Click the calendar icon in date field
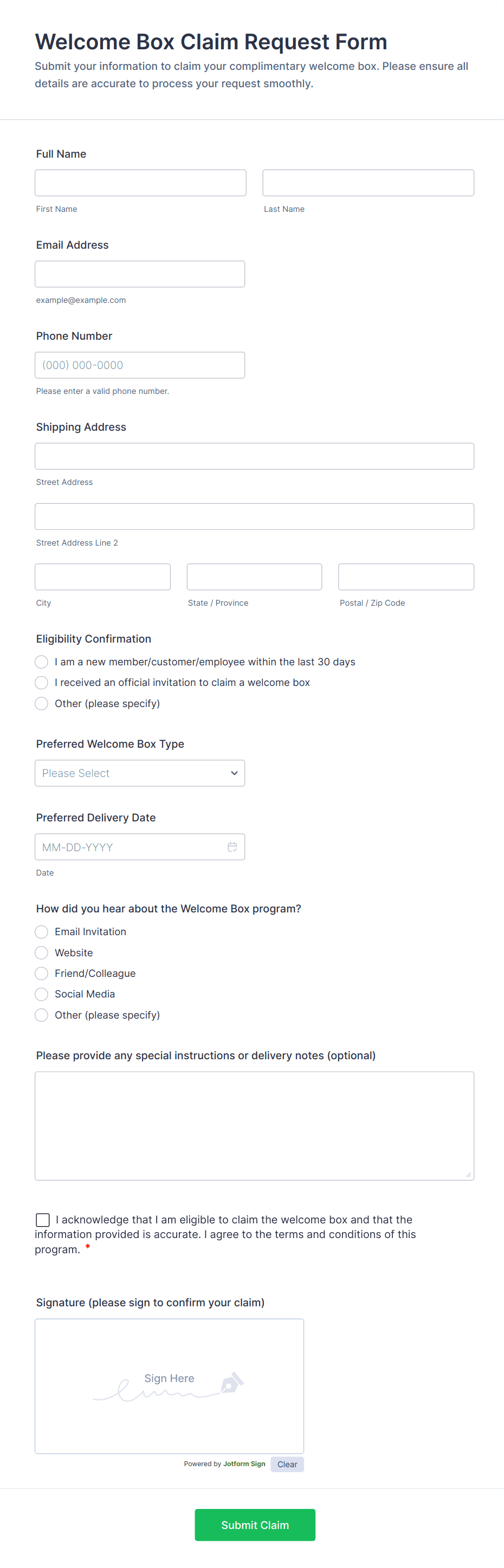504x1568 pixels. [232, 847]
